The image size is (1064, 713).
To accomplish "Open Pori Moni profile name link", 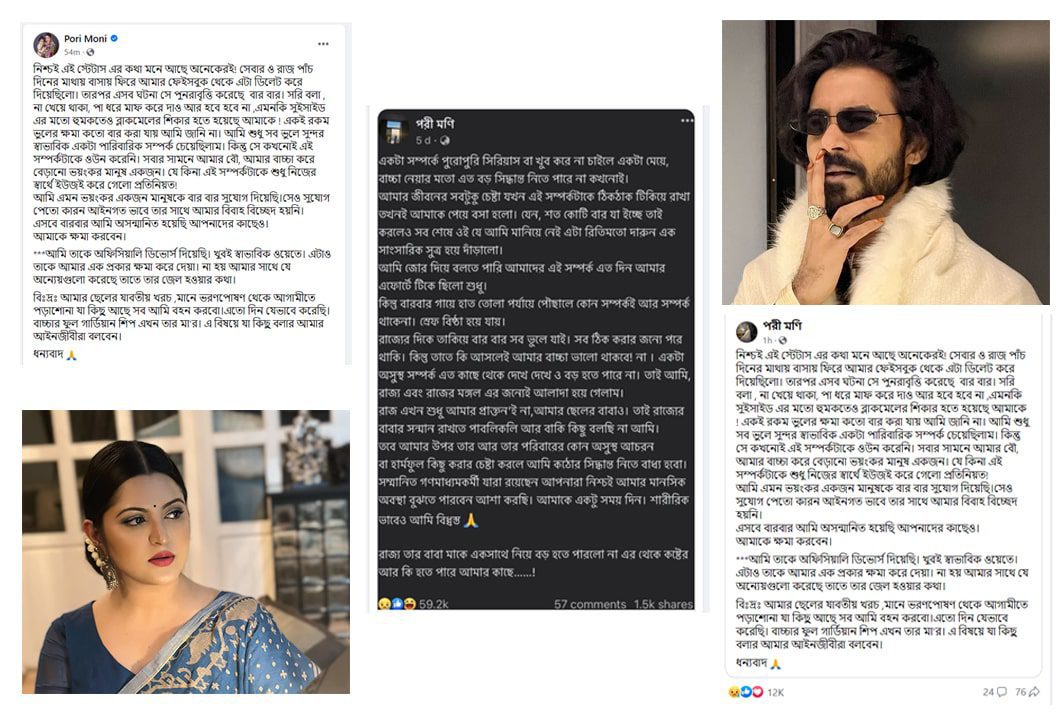I will [x=86, y=39].
